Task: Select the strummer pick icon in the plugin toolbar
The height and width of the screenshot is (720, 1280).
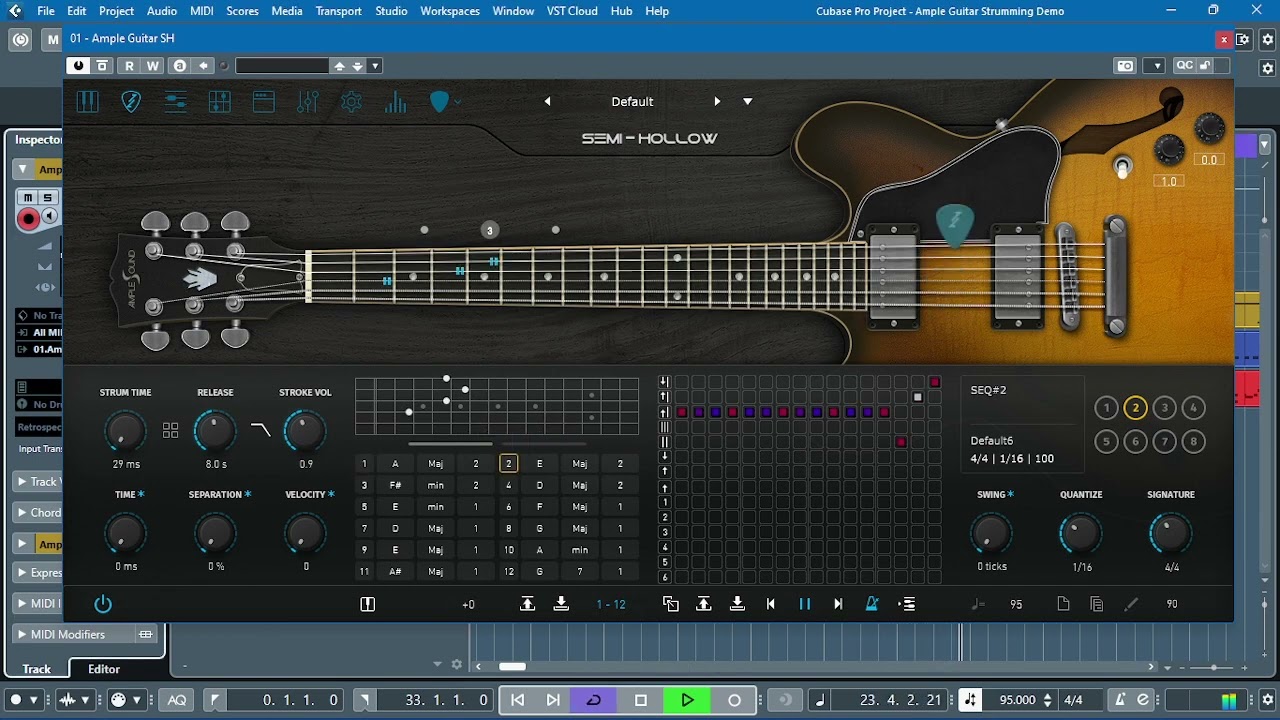Action: coord(131,101)
